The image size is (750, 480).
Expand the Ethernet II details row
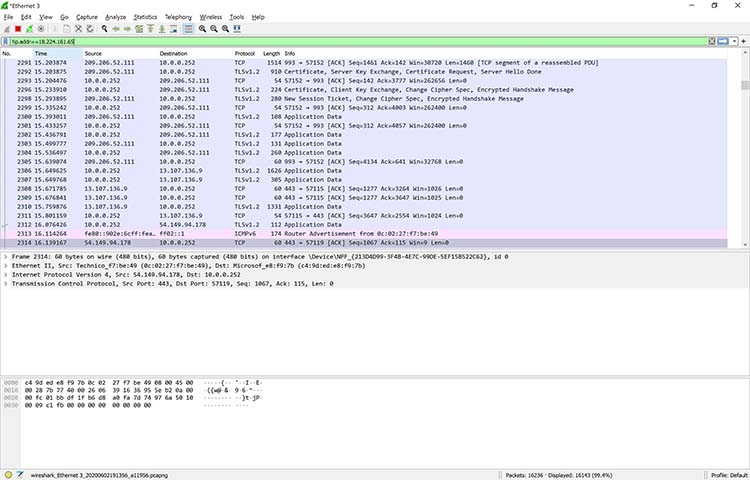pyautogui.click(x=5, y=266)
